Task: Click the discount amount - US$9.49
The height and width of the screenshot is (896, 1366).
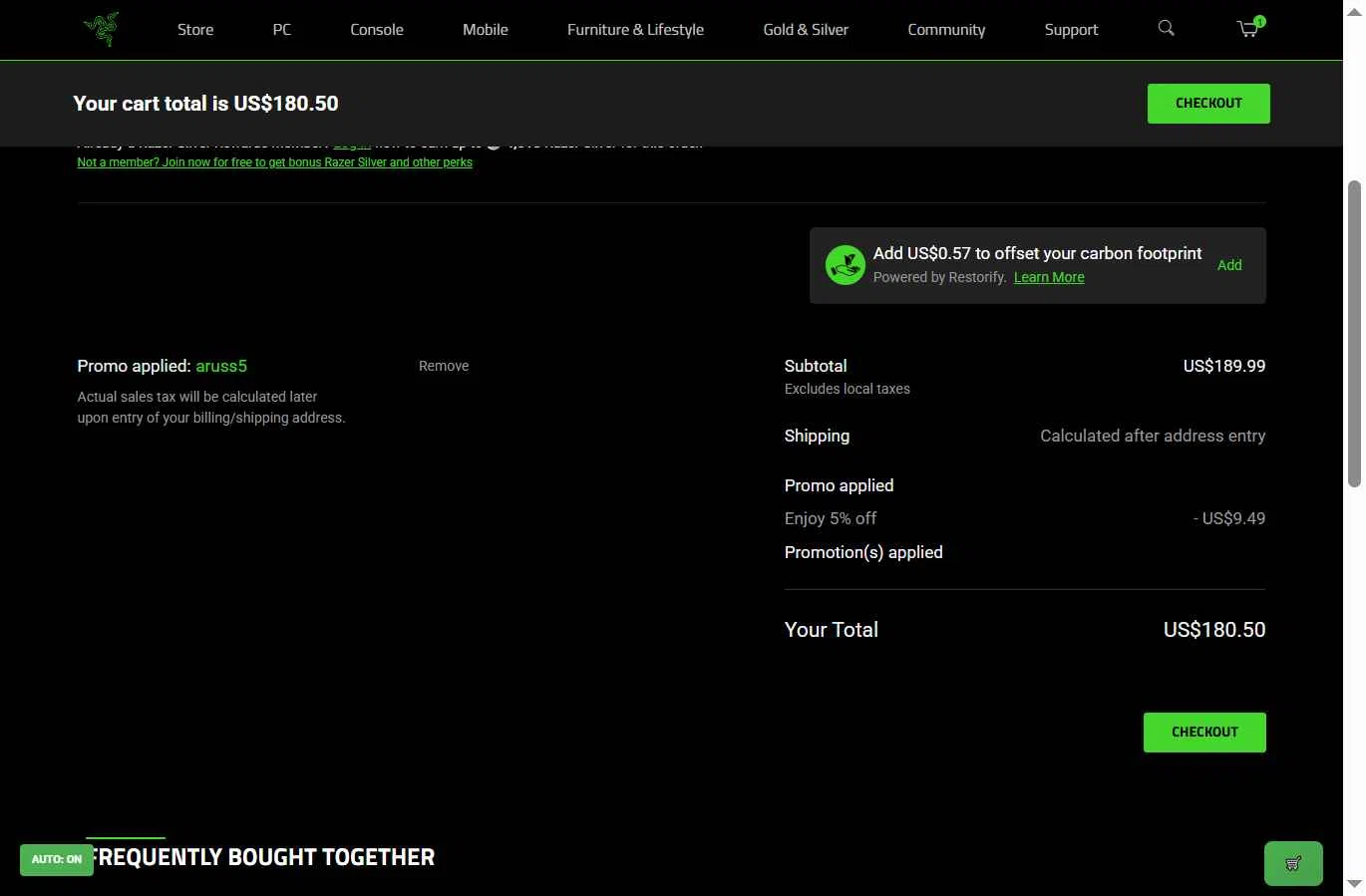Action: [x=1229, y=518]
